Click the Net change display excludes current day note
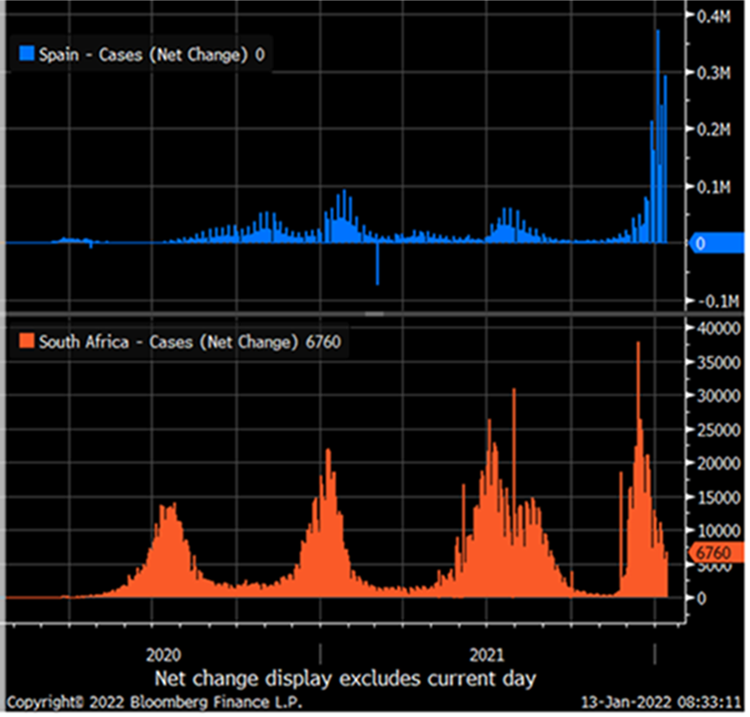 (x=346, y=679)
